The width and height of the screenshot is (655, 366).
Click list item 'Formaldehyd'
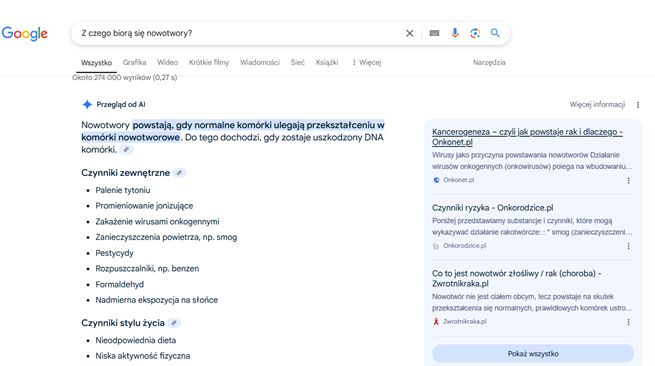click(119, 284)
